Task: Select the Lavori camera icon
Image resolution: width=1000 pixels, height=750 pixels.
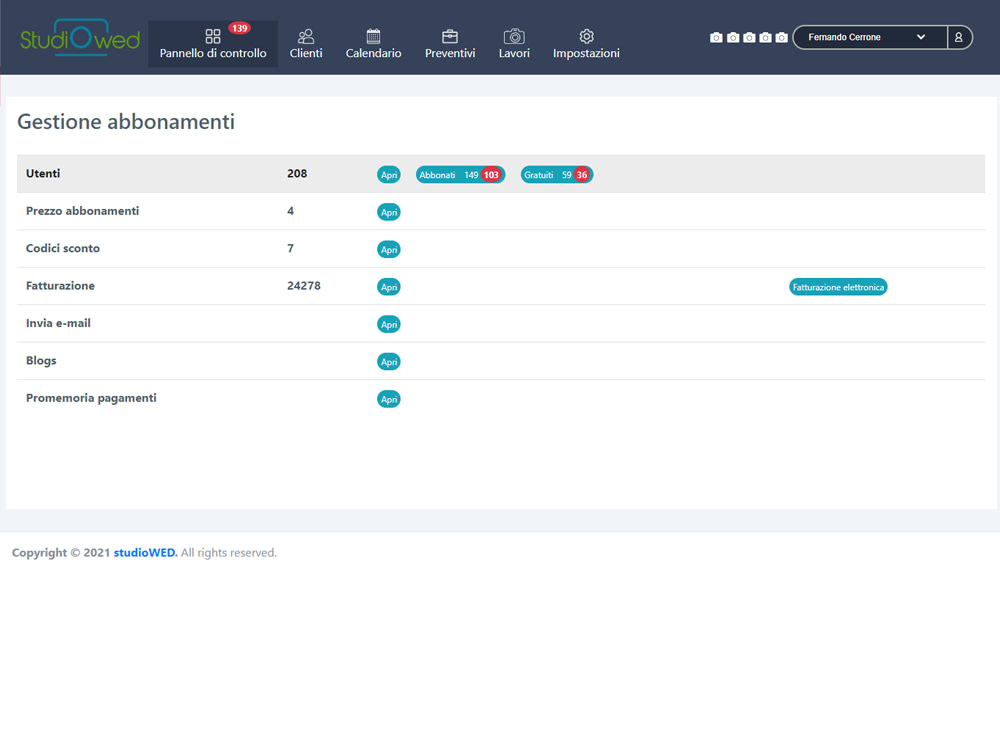Action: pos(514,36)
